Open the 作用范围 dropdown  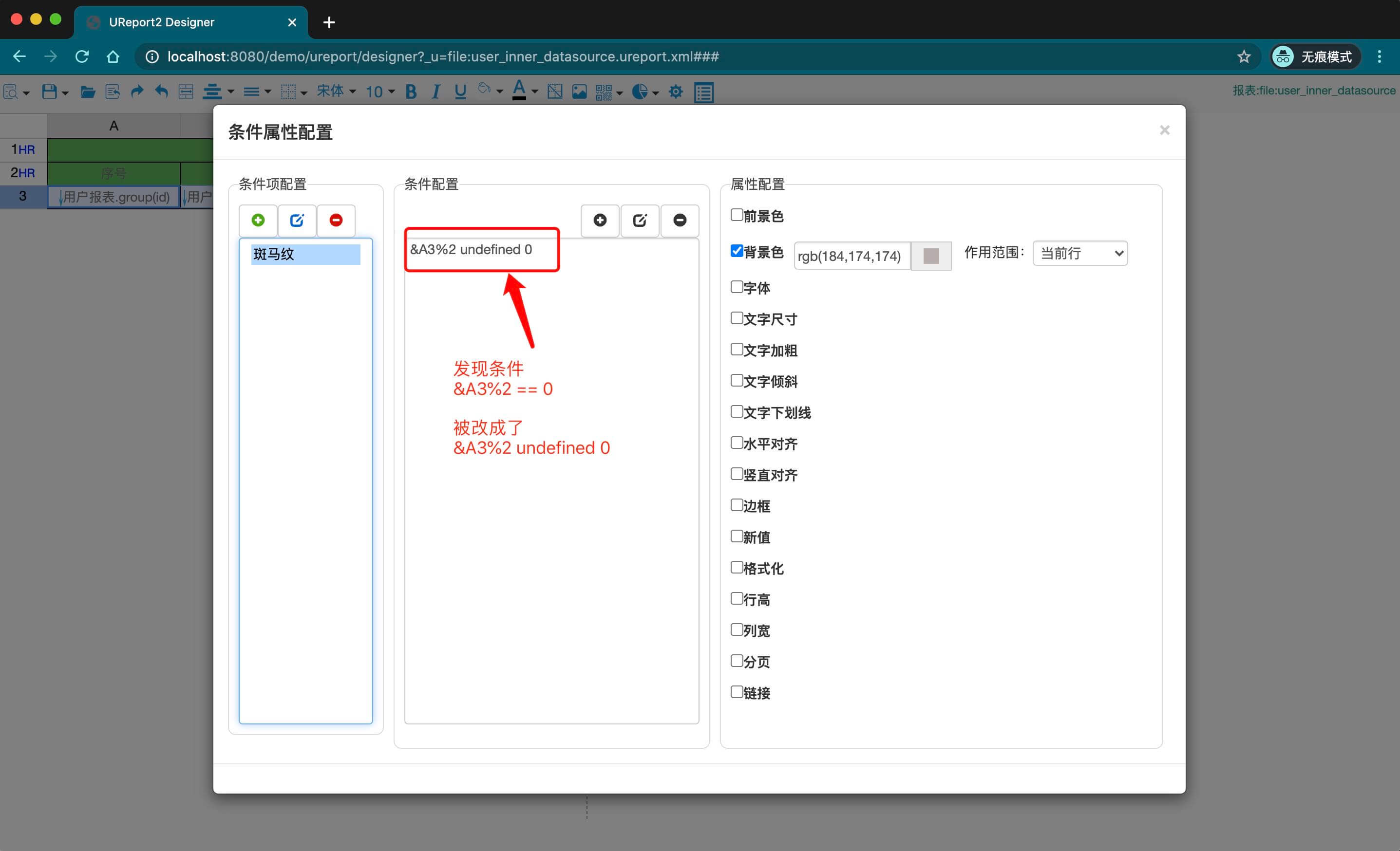[x=1079, y=253]
